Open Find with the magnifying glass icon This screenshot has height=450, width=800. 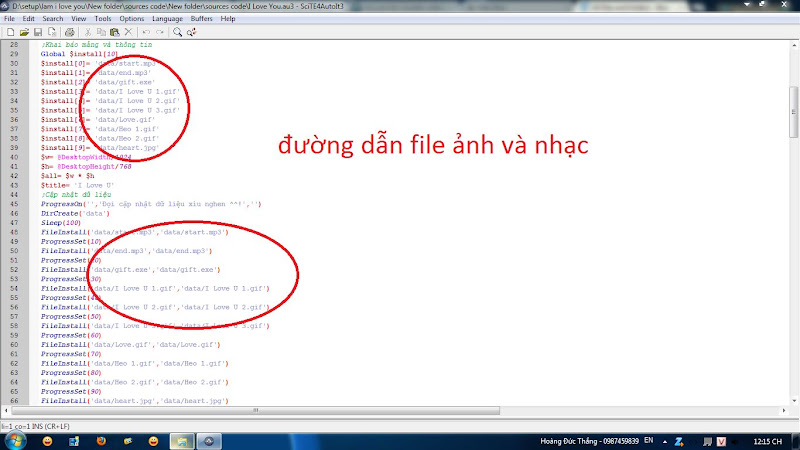[178, 32]
